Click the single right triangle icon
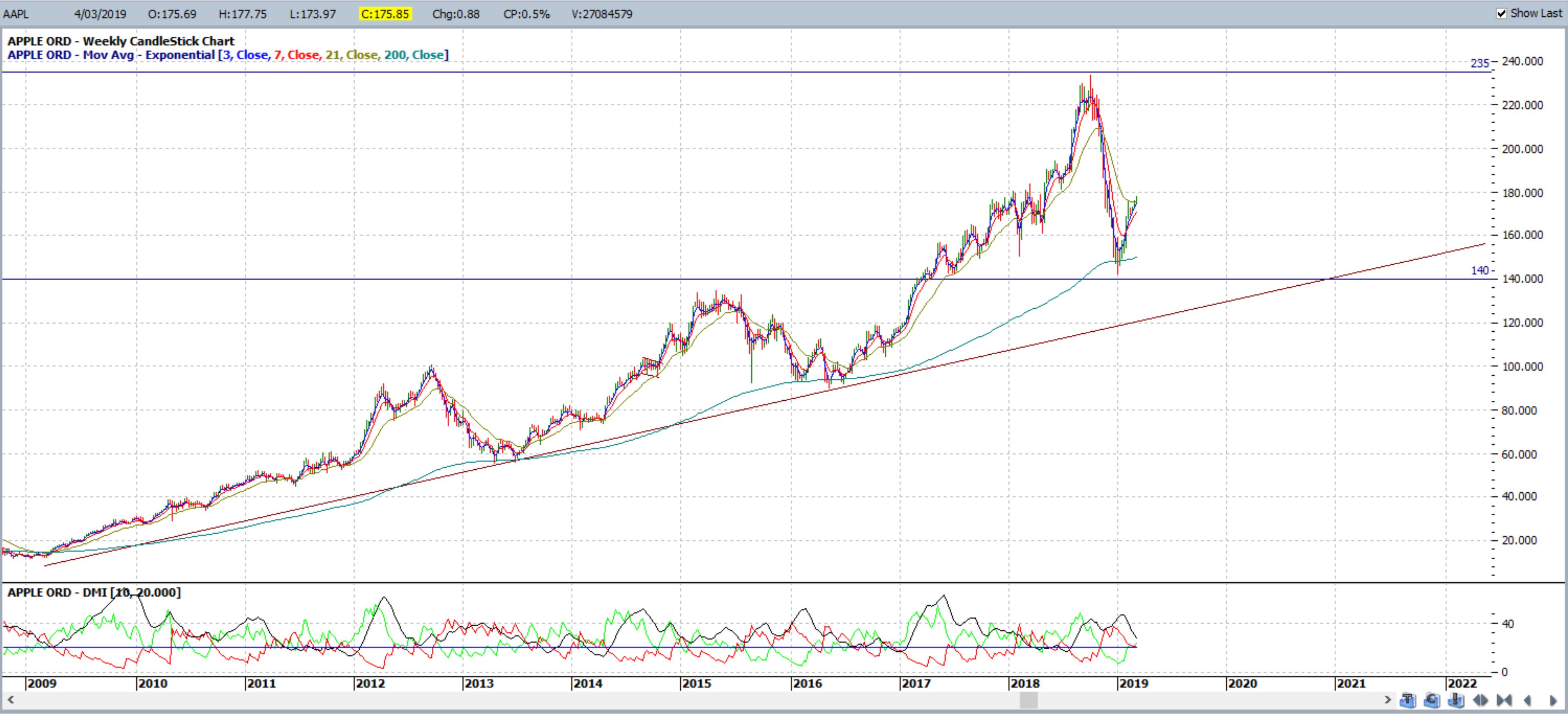 click(x=1553, y=700)
